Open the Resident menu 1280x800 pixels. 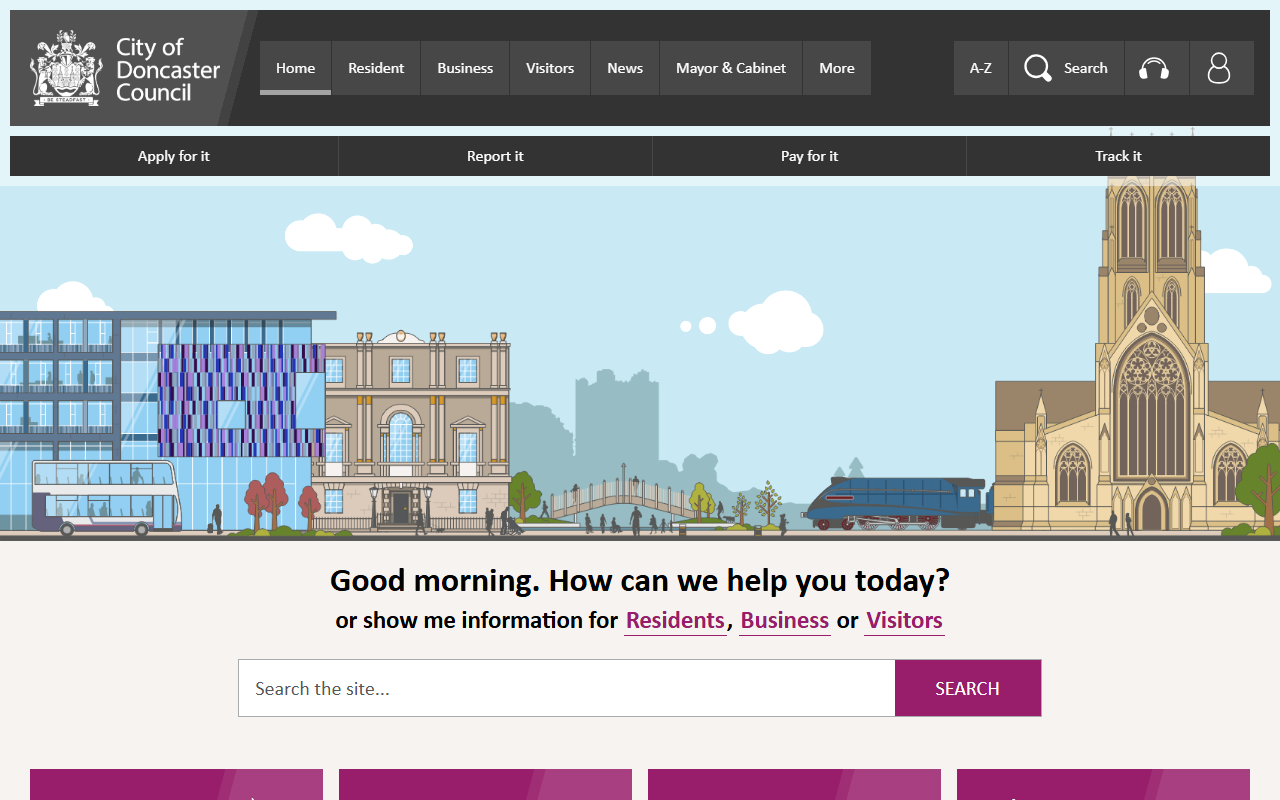pos(376,68)
